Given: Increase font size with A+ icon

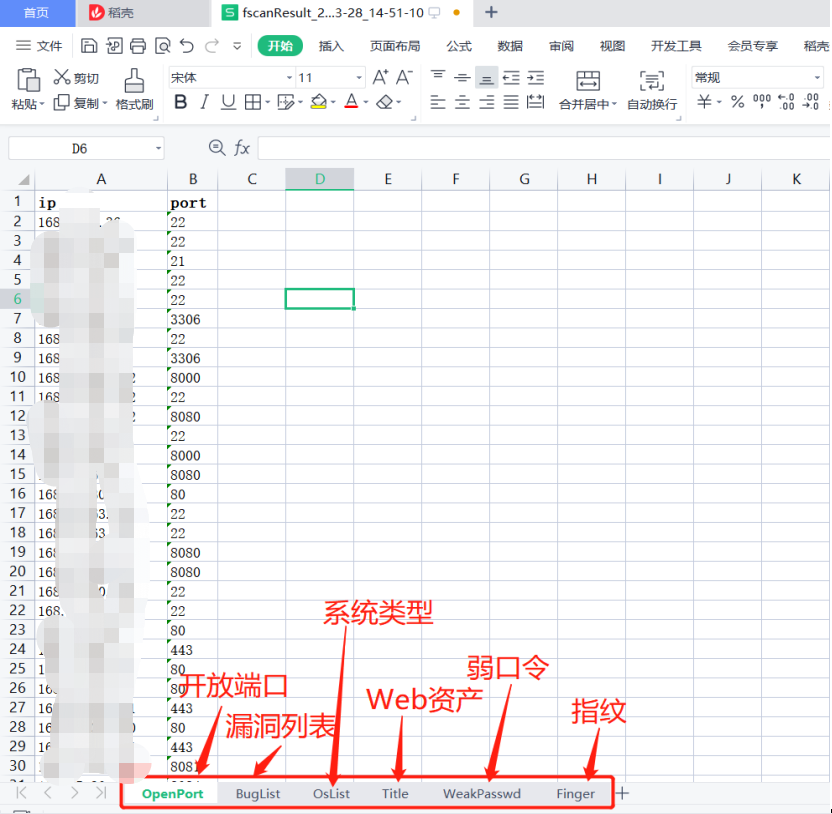Looking at the screenshot, I should [380, 77].
